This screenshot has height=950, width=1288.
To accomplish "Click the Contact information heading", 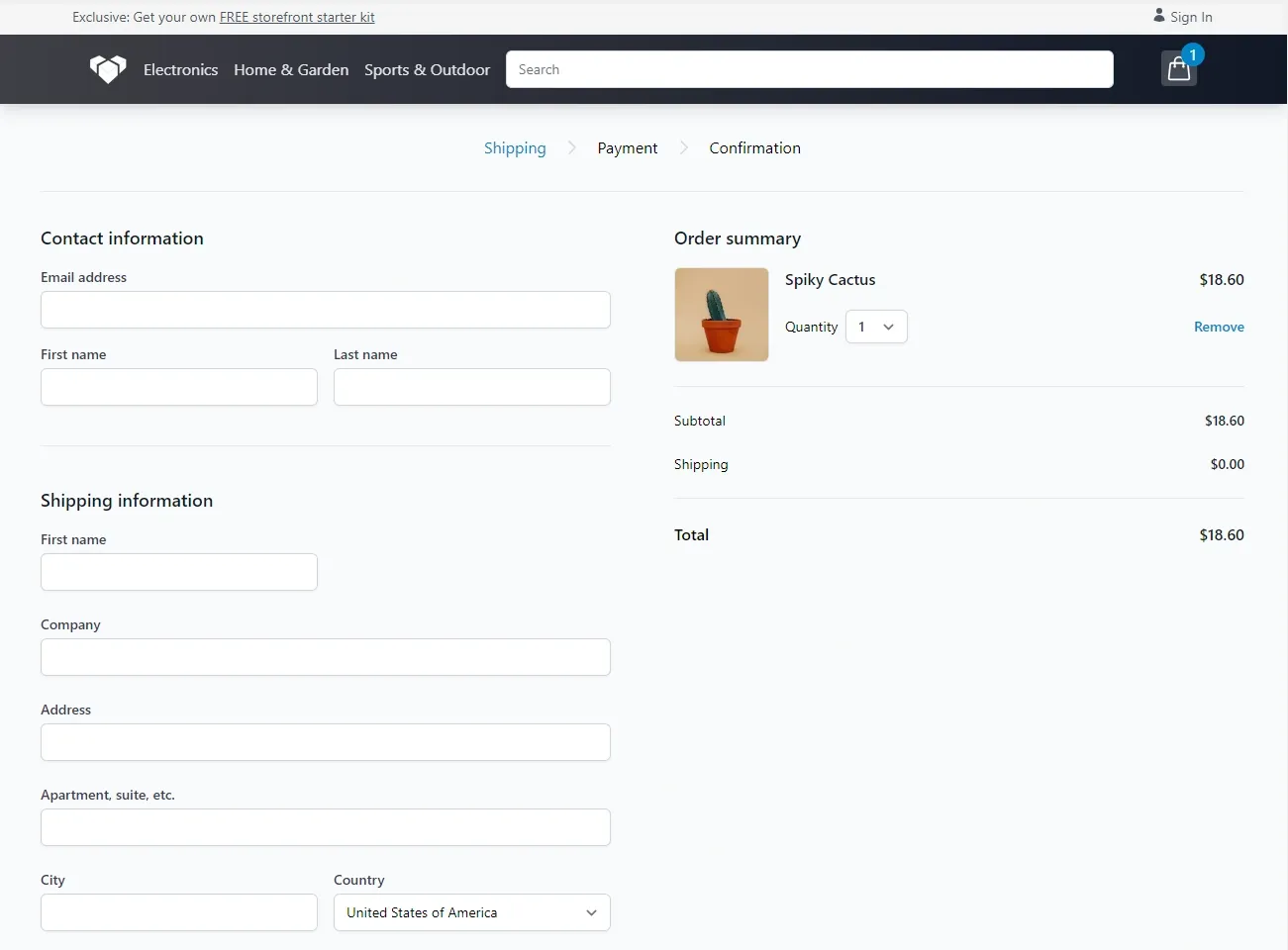I will click(122, 238).
